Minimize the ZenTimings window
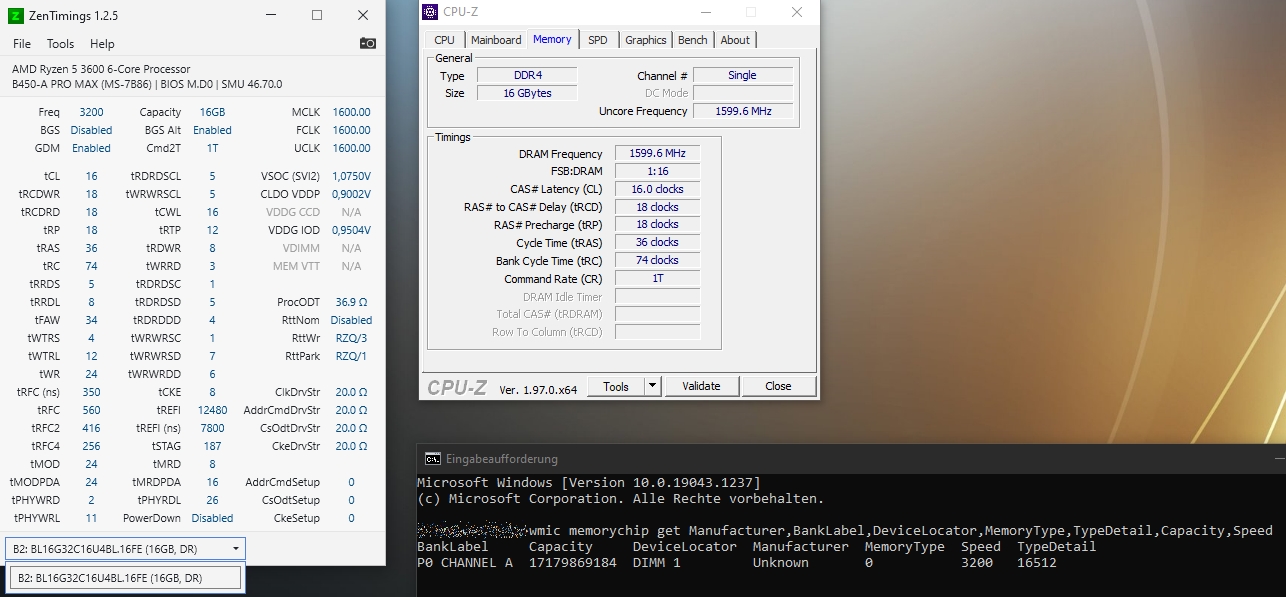 point(271,15)
